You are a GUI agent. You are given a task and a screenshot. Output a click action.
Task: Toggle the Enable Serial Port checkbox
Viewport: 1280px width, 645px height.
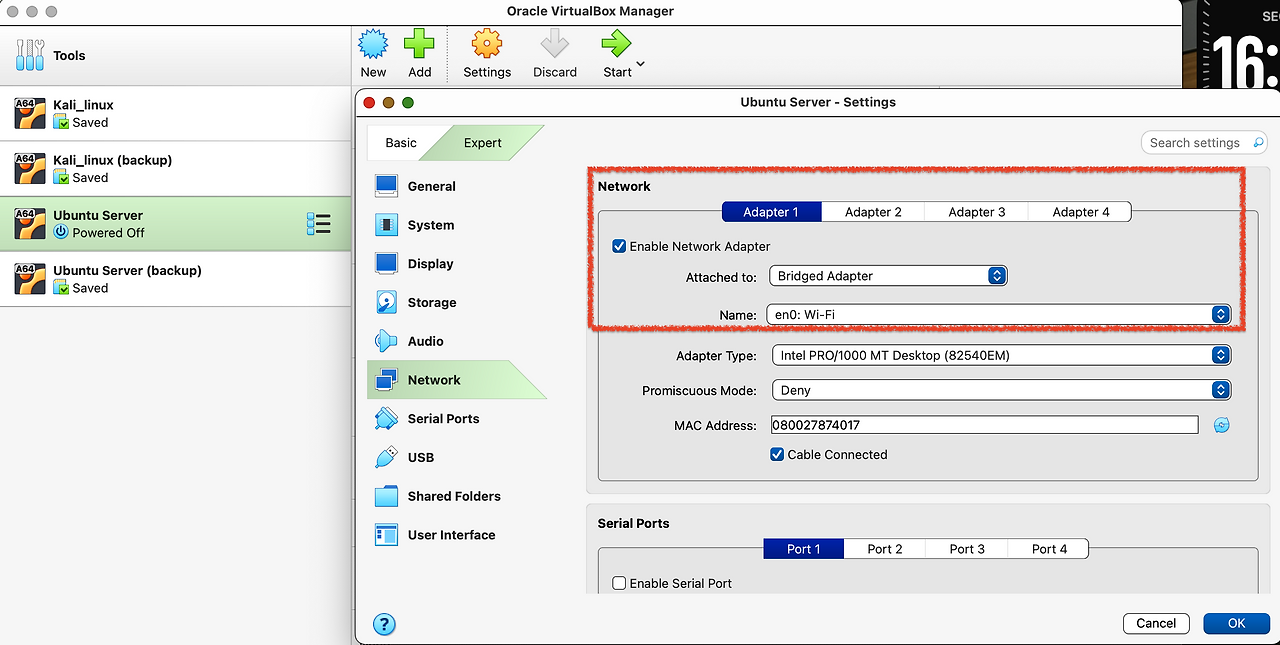pos(619,583)
